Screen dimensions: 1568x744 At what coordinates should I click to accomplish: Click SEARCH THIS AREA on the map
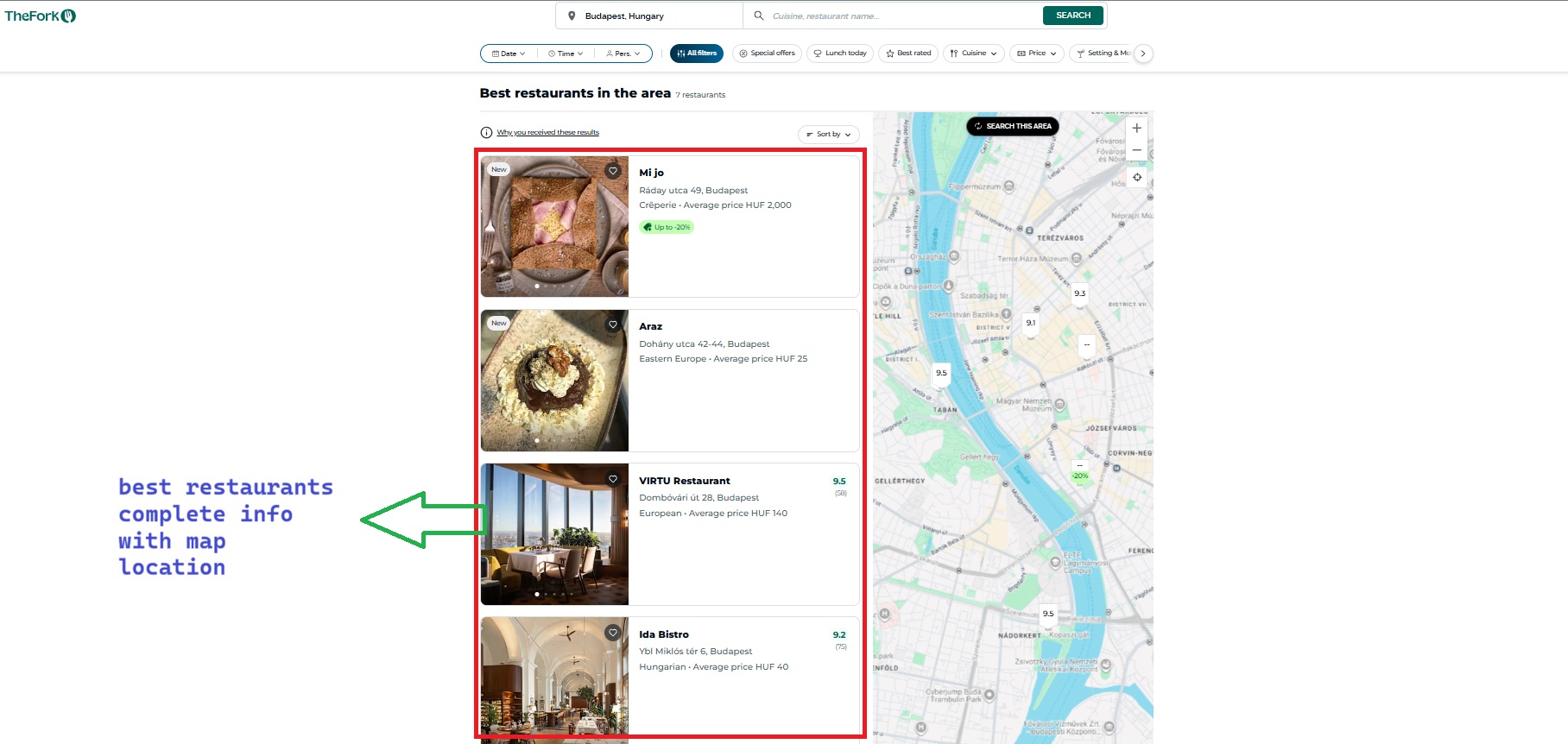[1013, 126]
